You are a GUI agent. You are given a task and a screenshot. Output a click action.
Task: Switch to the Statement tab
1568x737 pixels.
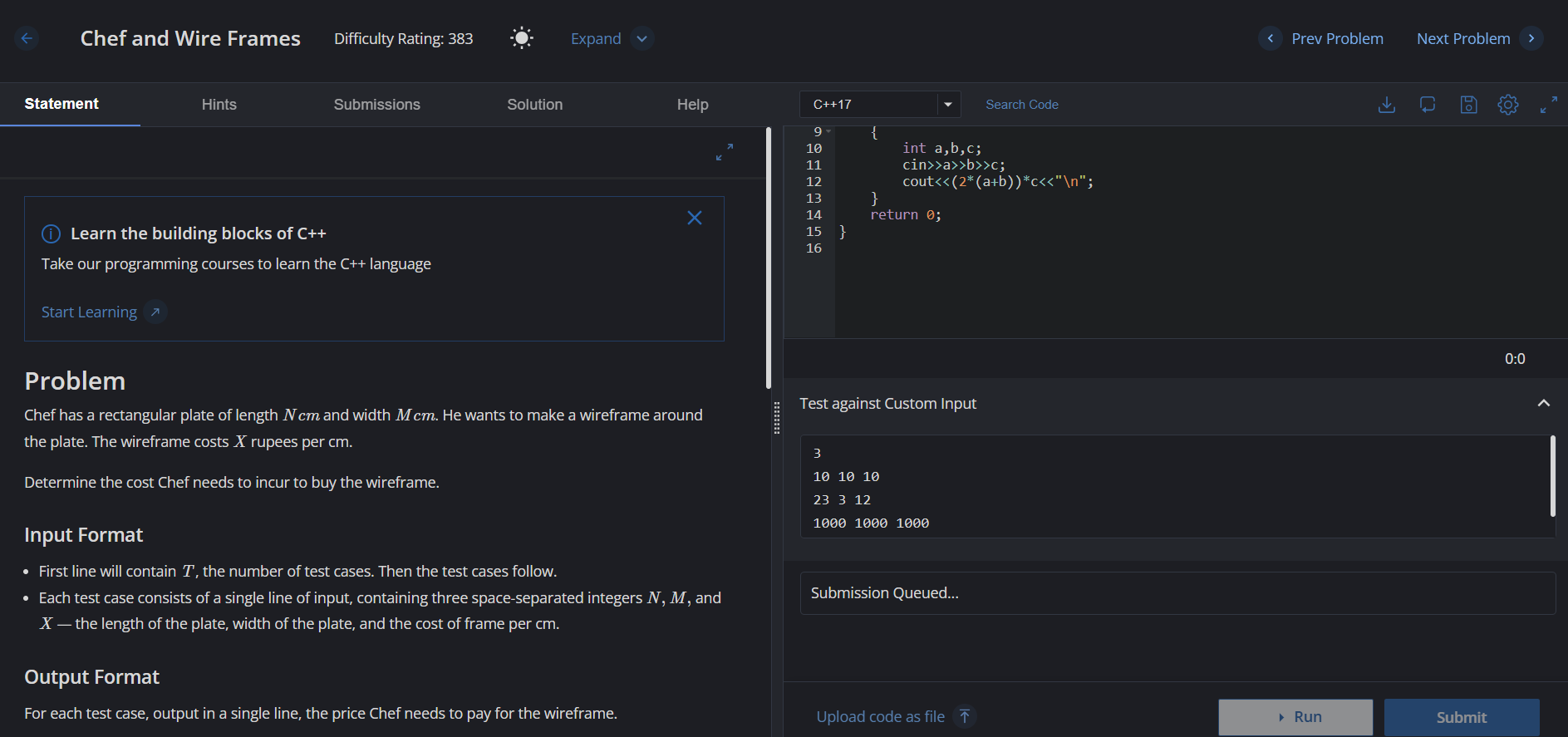tap(61, 104)
